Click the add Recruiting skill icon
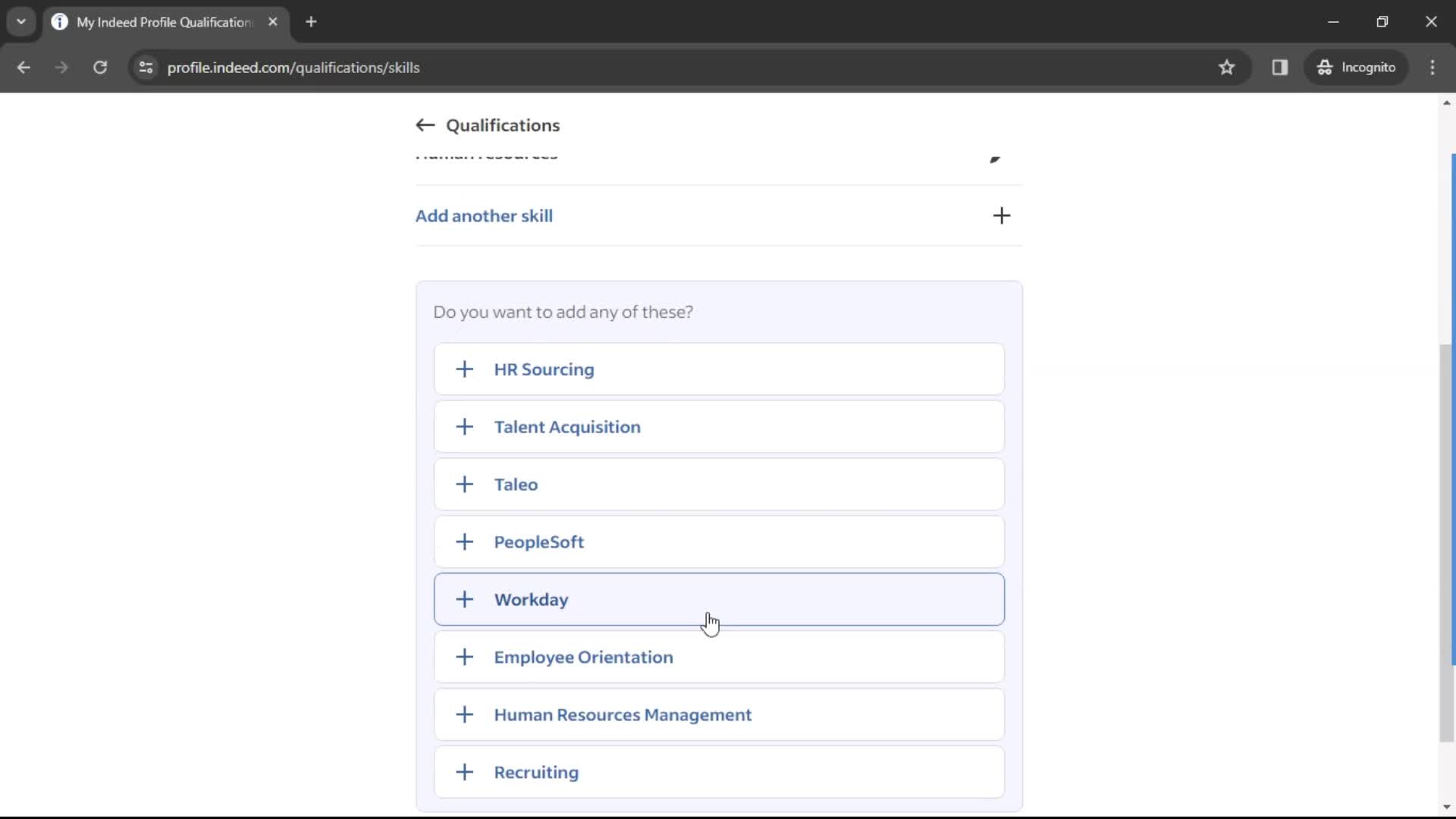Viewport: 1456px width, 819px height. (465, 772)
